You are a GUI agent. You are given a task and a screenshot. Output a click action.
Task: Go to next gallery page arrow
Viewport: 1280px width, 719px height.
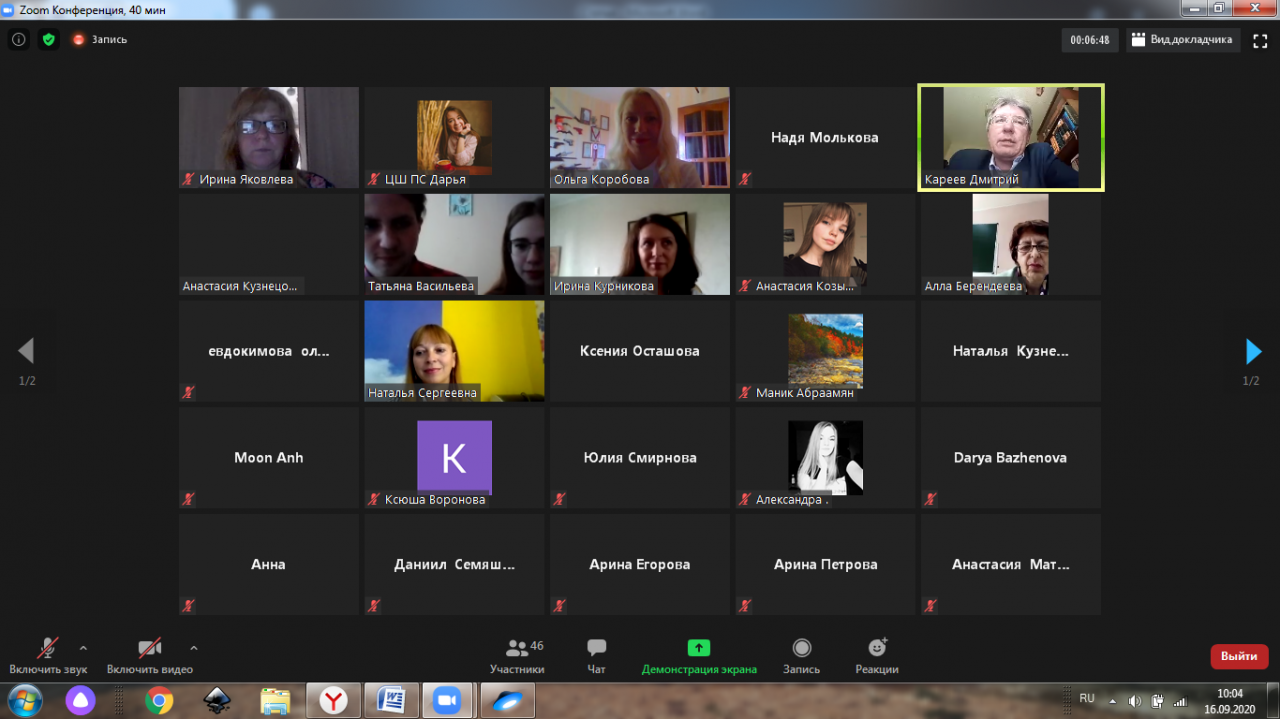[x=1253, y=351]
